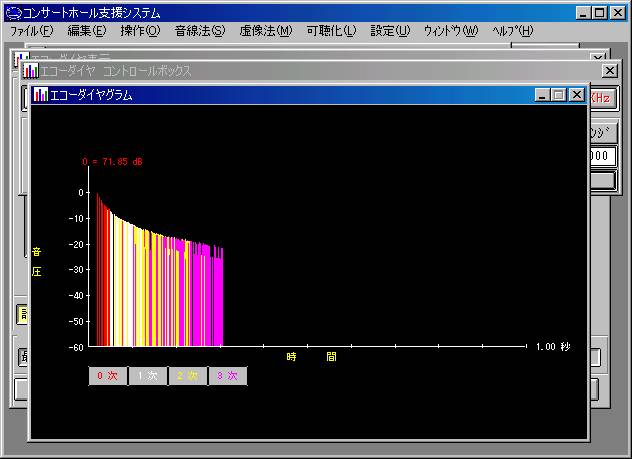Viewport: 632px width, 459px height.
Task: Click the 1.00 秒 time axis label
Action: pyautogui.click(x=553, y=347)
